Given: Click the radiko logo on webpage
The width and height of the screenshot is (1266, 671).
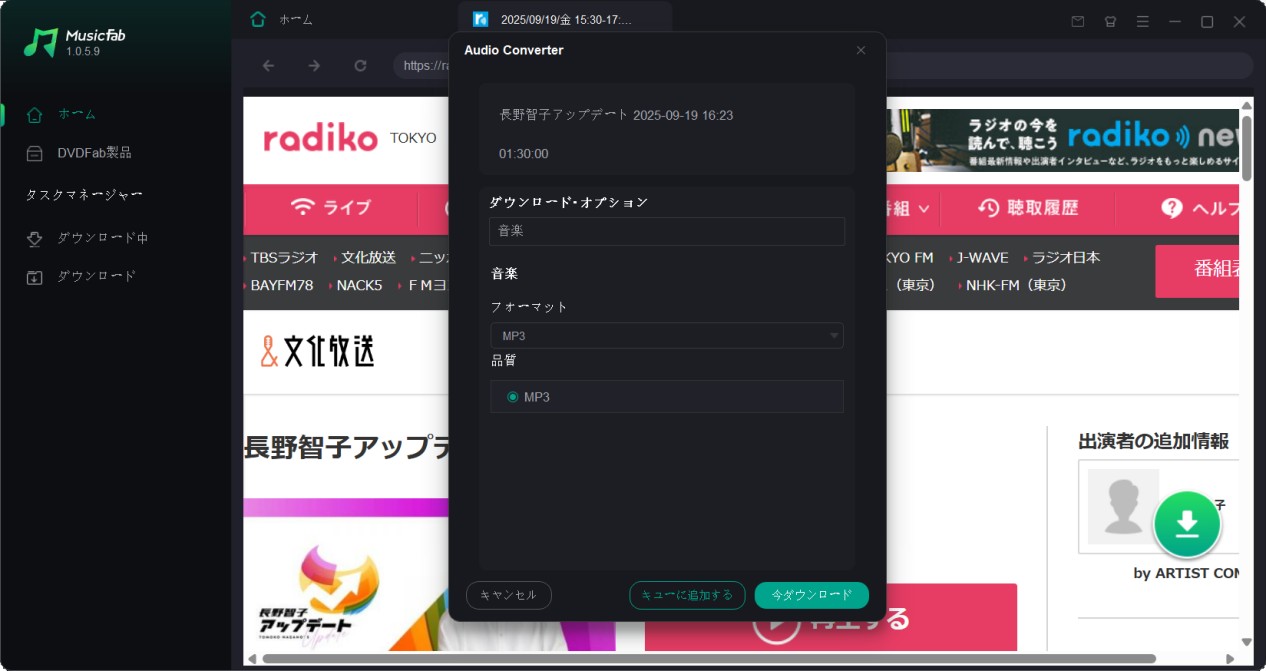Looking at the screenshot, I should [x=320, y=139].
